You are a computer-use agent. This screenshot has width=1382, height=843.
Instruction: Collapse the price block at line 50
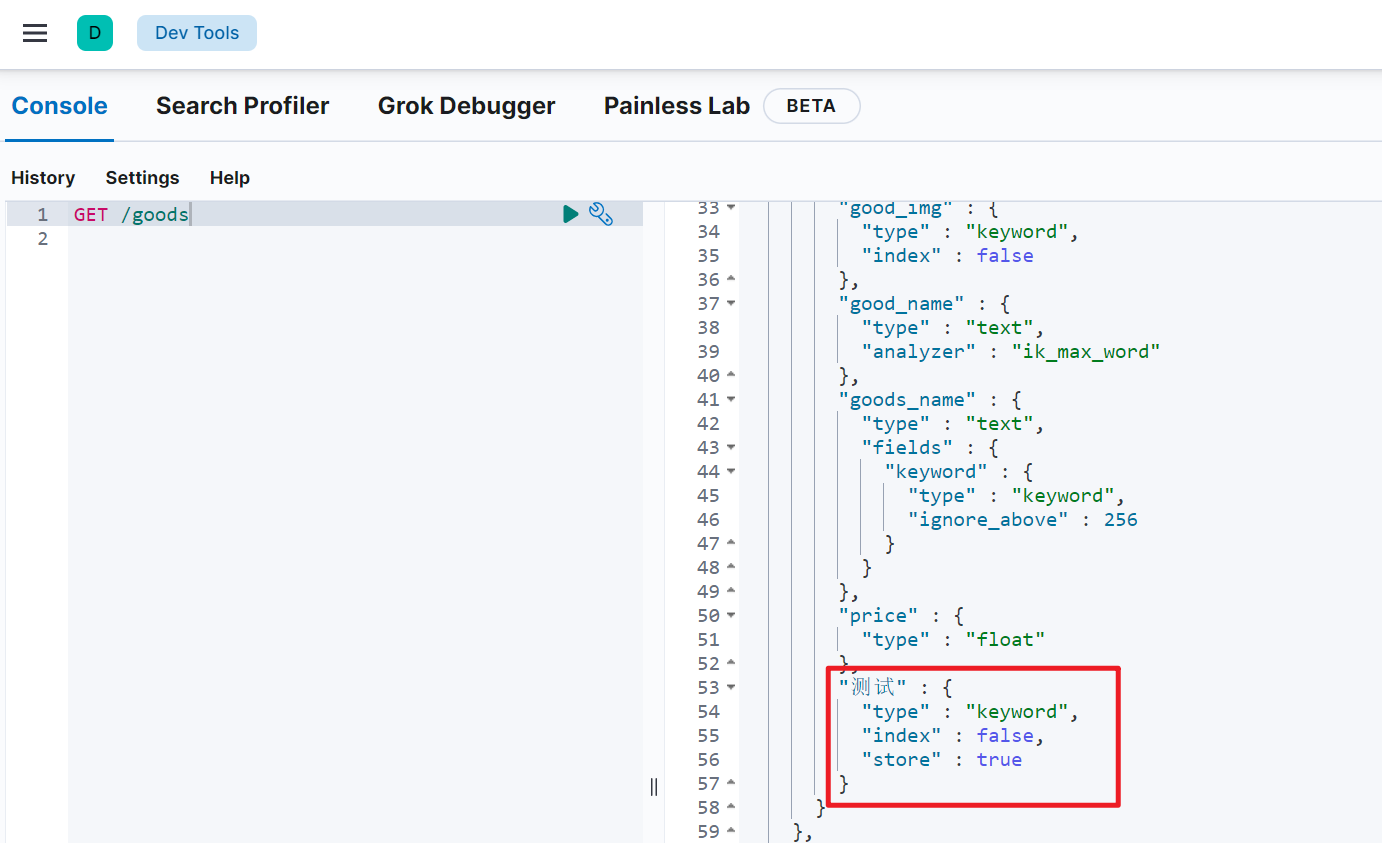point(731,615)
